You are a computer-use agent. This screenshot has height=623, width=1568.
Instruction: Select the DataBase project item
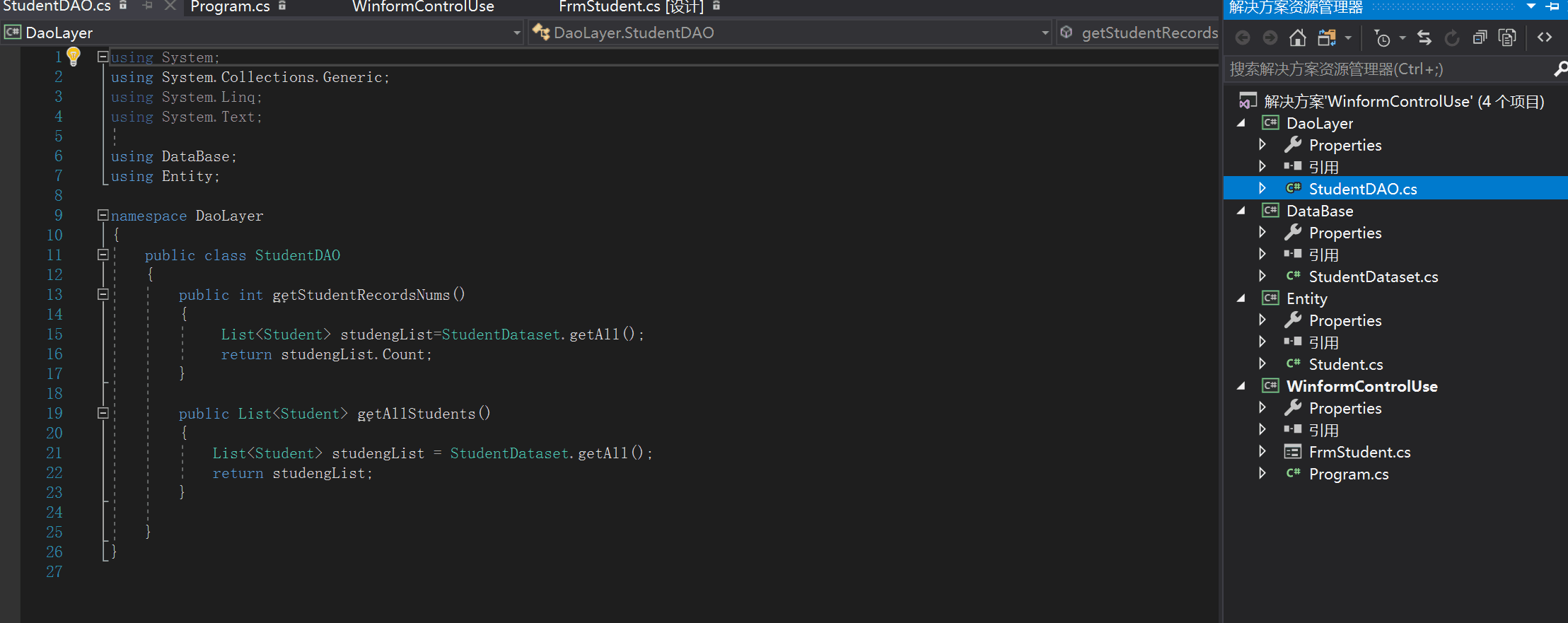[1320, 211]
